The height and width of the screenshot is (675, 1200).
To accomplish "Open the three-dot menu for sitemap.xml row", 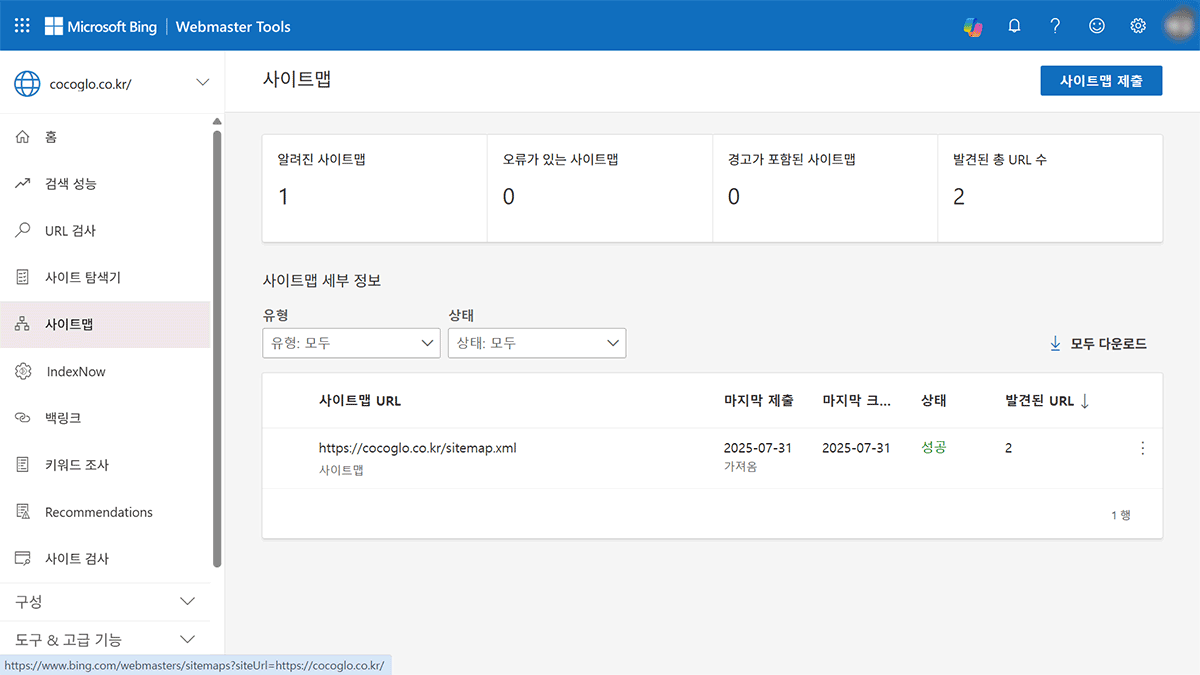I will (1143, 448).
